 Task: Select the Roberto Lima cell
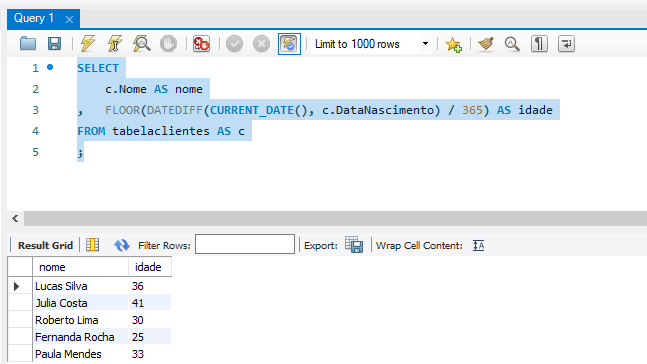coord(80,320)
